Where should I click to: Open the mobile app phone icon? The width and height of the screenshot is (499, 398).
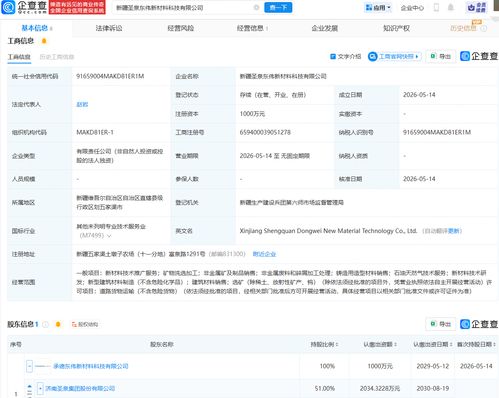pos(436,7)
